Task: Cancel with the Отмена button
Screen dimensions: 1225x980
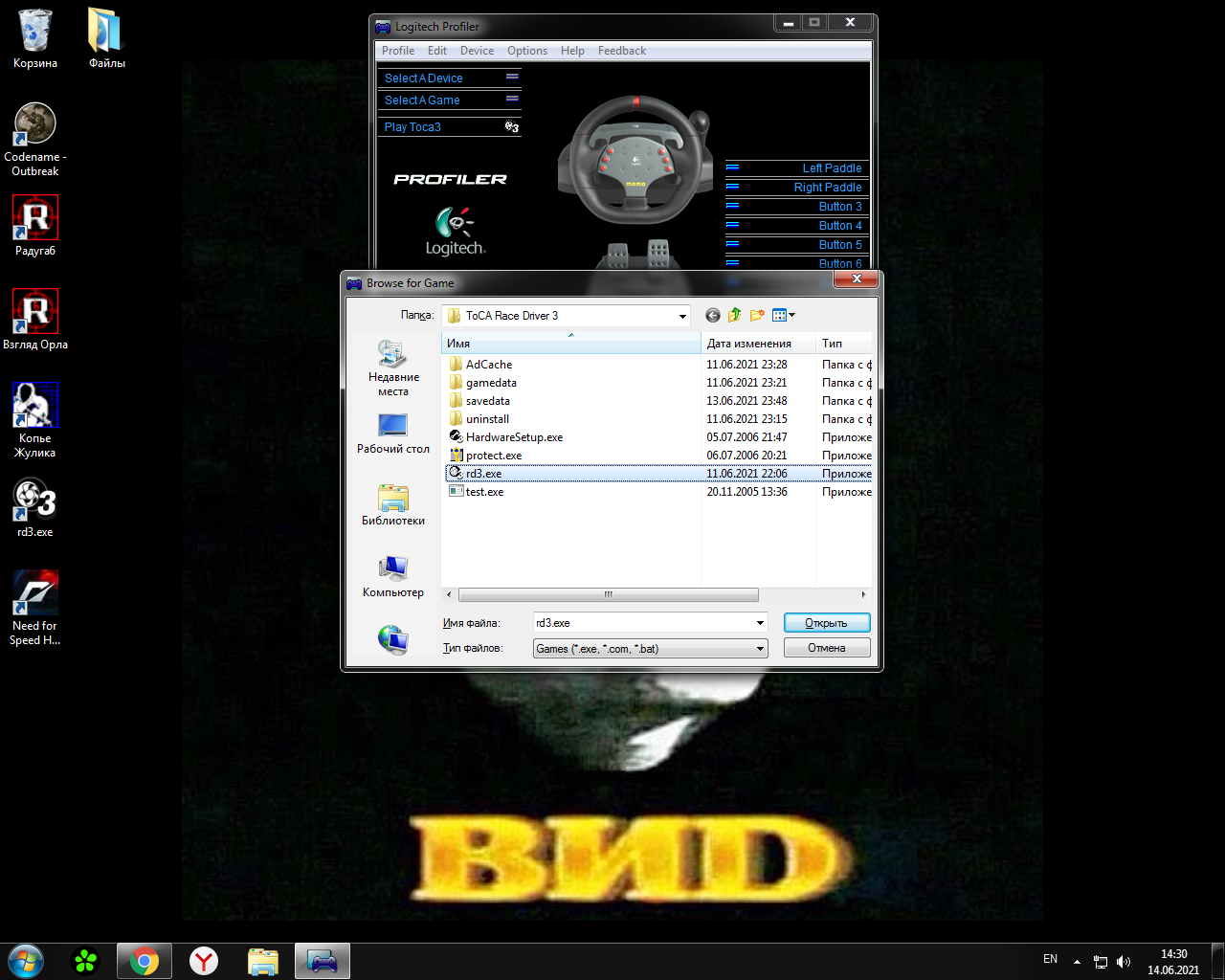Action: tap(827, 648)
